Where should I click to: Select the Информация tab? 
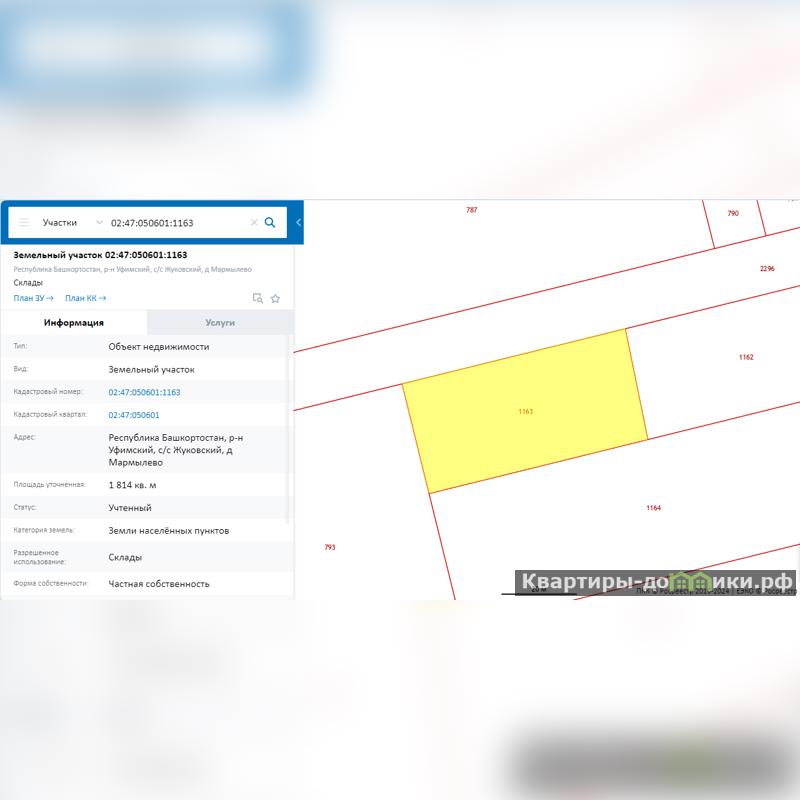(74, 323)
